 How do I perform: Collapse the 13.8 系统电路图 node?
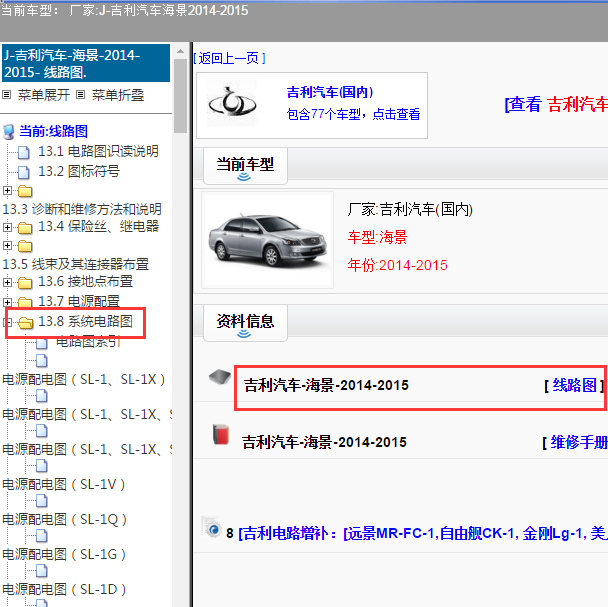(x=7, y=322)
